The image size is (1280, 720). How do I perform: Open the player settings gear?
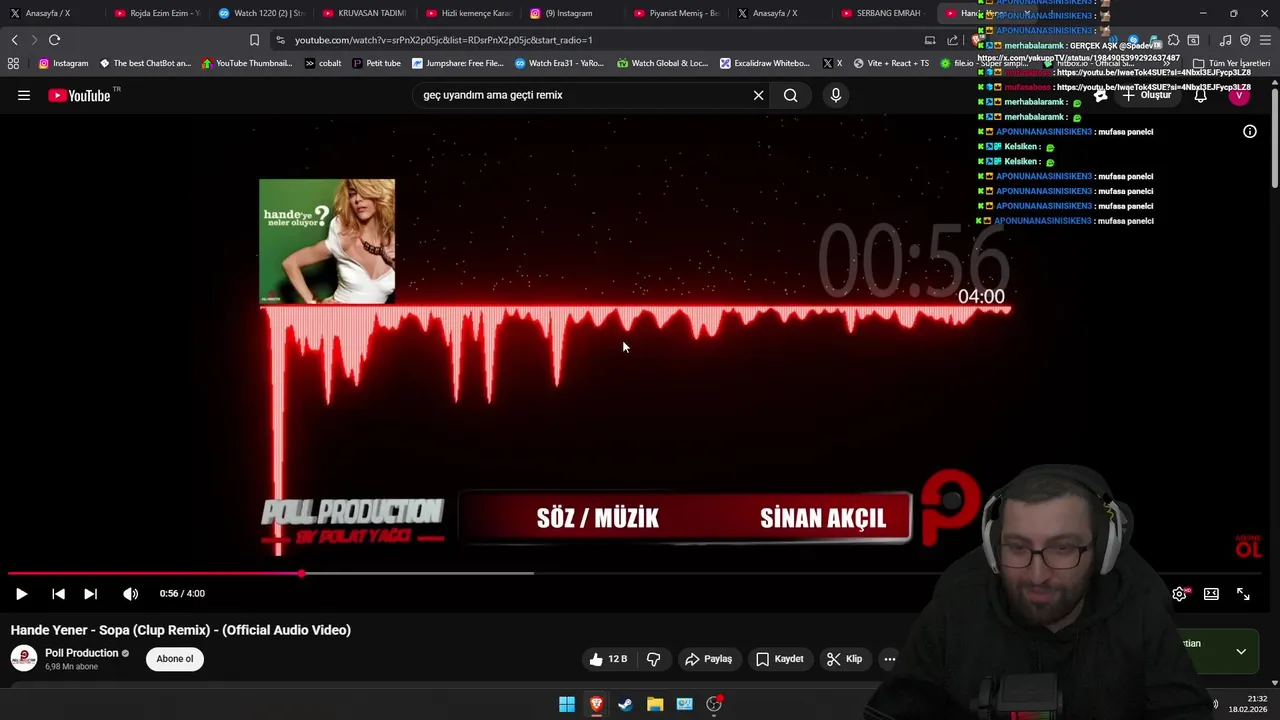point(1180,594)
